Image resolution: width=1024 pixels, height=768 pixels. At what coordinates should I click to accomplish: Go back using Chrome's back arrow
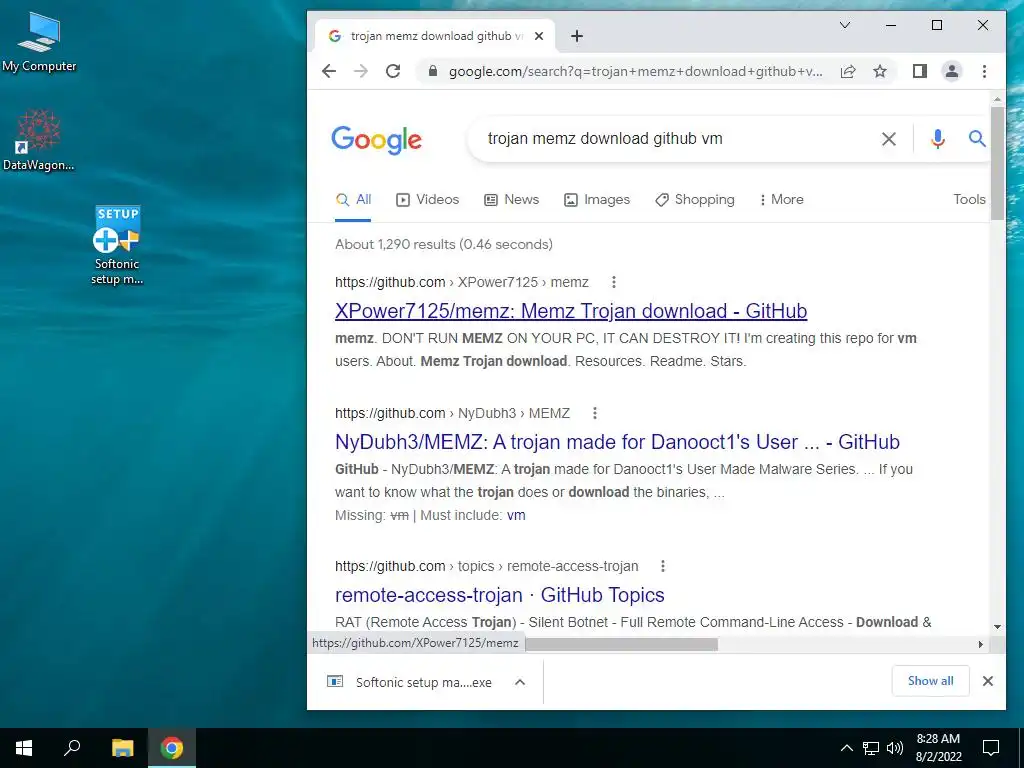click(329, 71)
